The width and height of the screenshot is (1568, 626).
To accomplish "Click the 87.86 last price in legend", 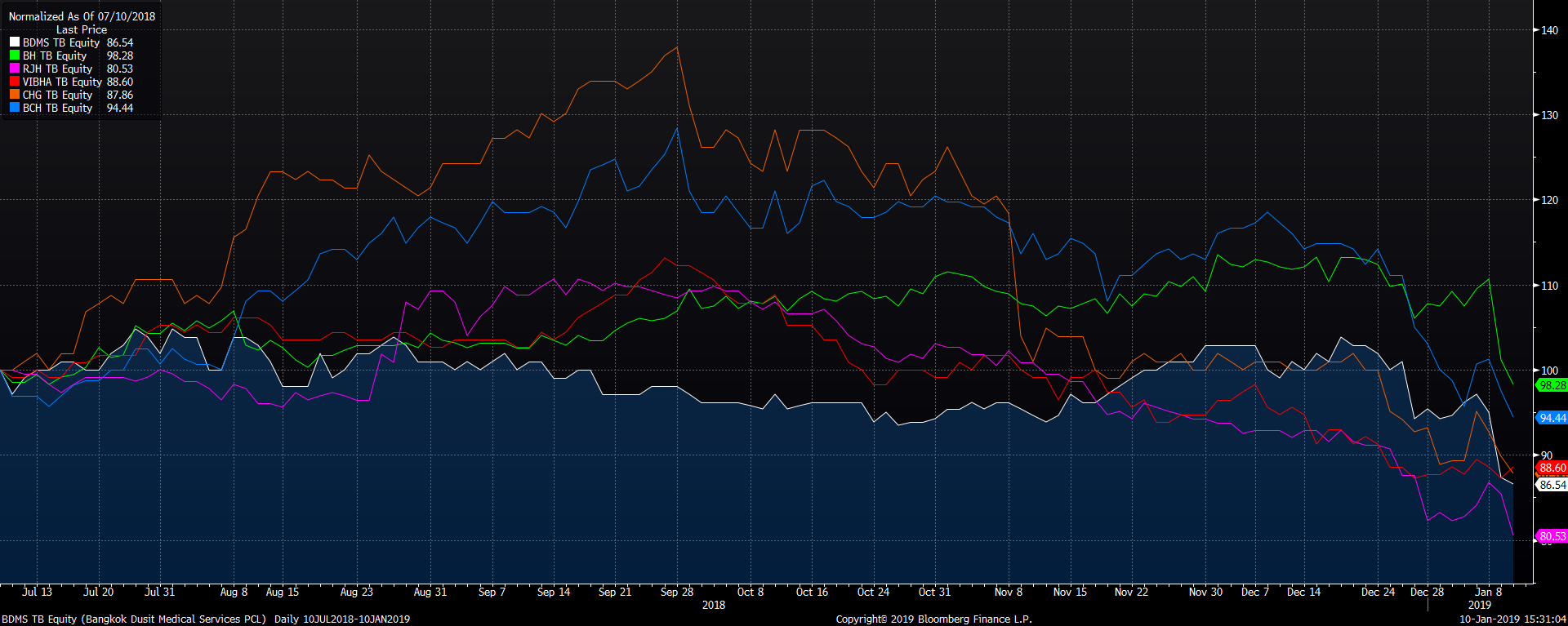I will click(x=120, y=95).
